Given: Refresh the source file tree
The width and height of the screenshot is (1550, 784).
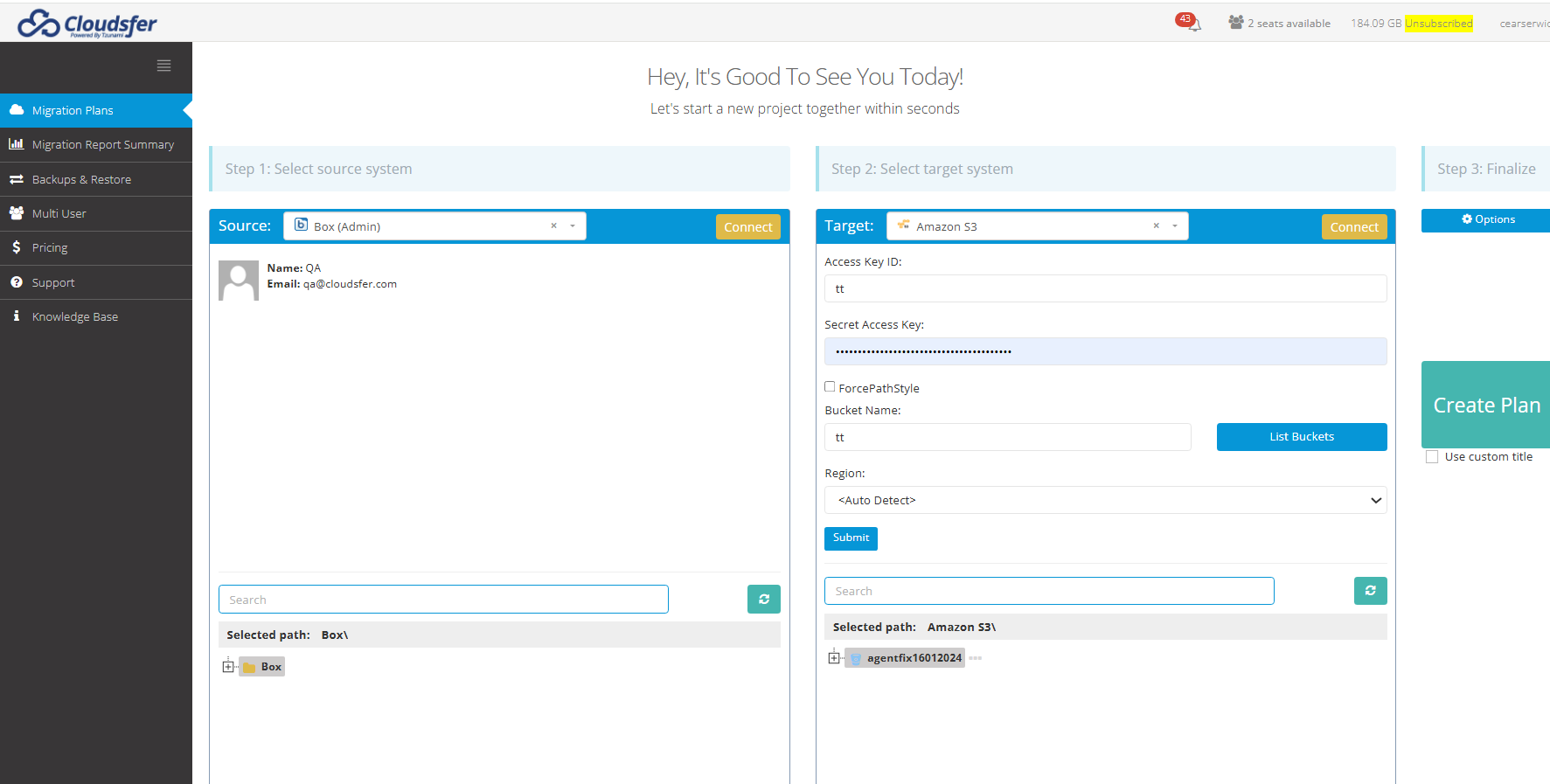Looking at the screenshot, I should (764, 600).
